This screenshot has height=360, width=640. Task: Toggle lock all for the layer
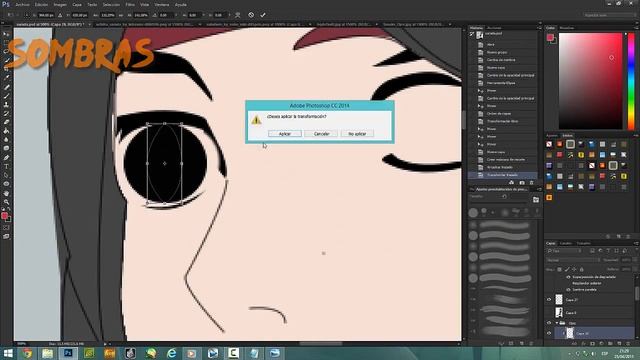pyautogui.click(x=582, y=269)
